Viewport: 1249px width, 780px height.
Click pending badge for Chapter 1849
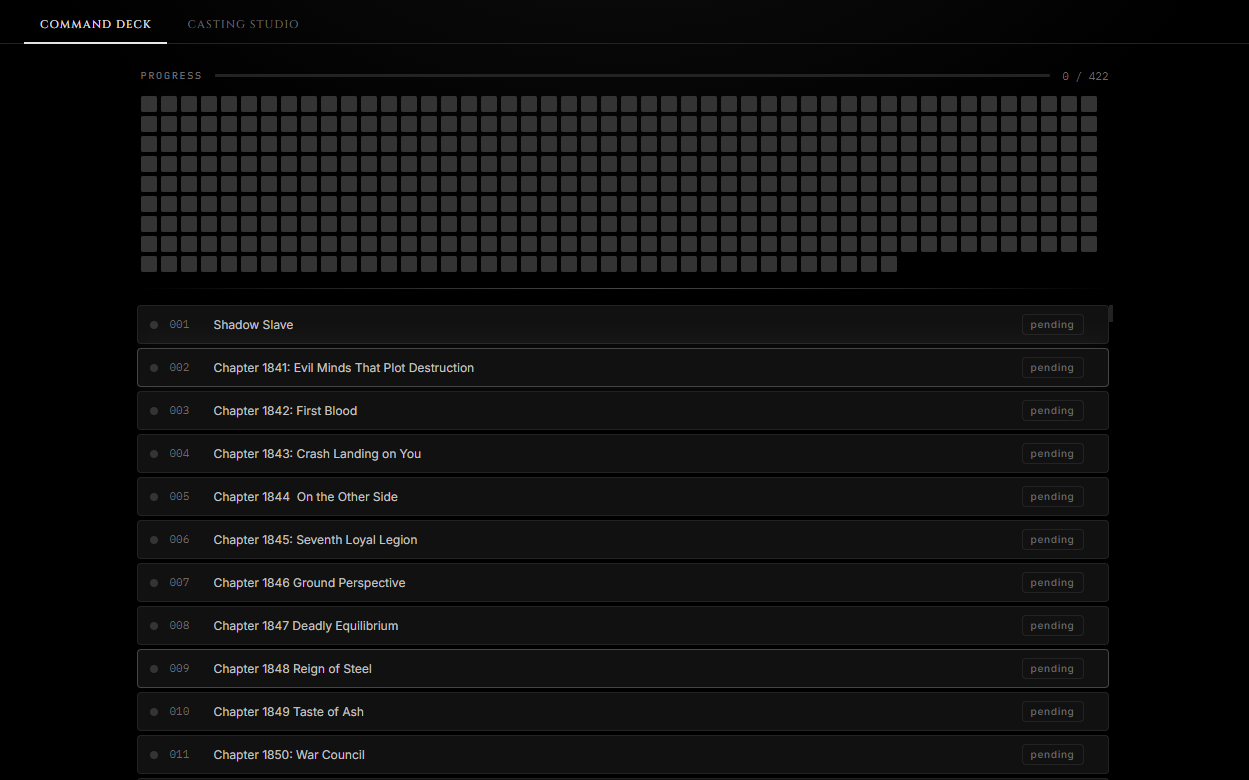pyautogui.click(x=1052, y=712)
